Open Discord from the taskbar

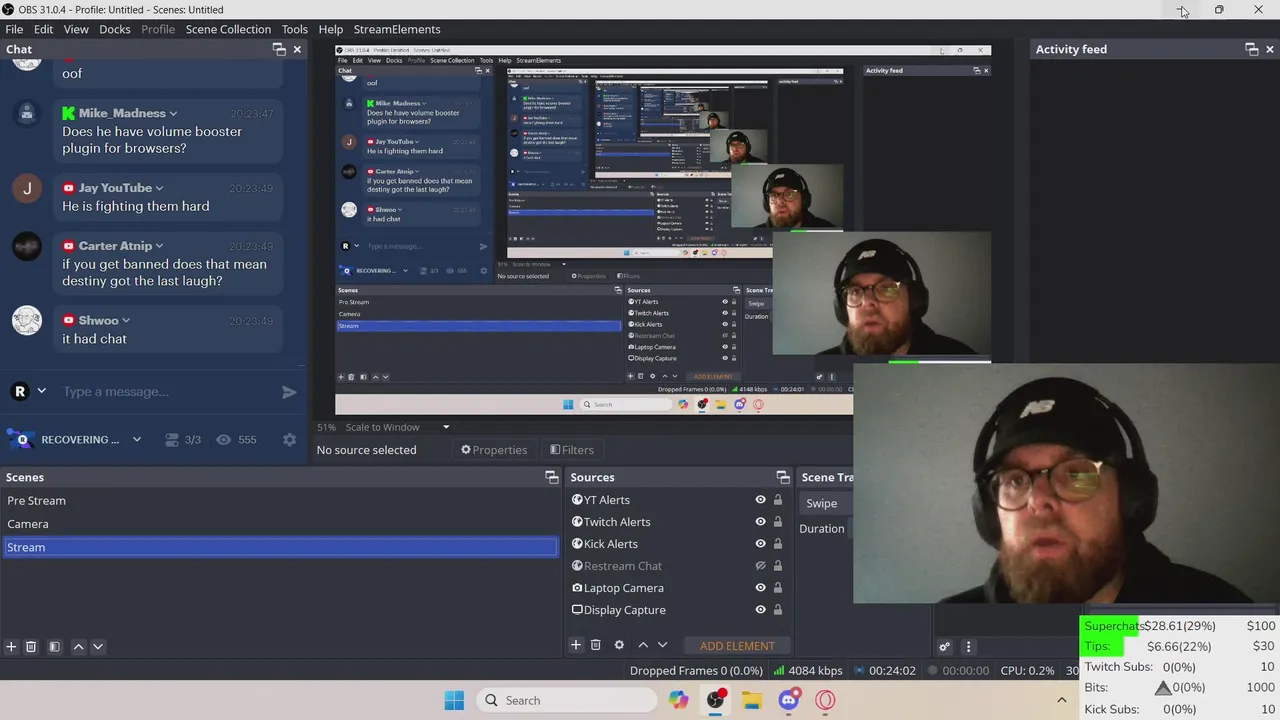[789, 700]
